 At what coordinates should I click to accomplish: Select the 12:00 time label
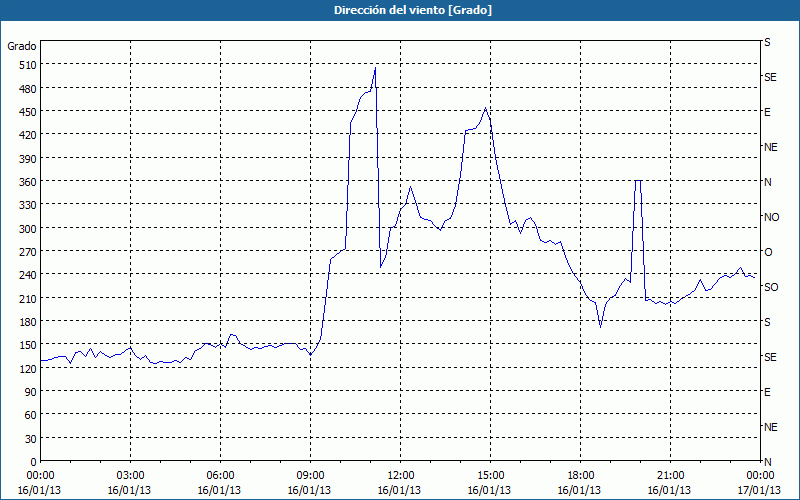401,476
